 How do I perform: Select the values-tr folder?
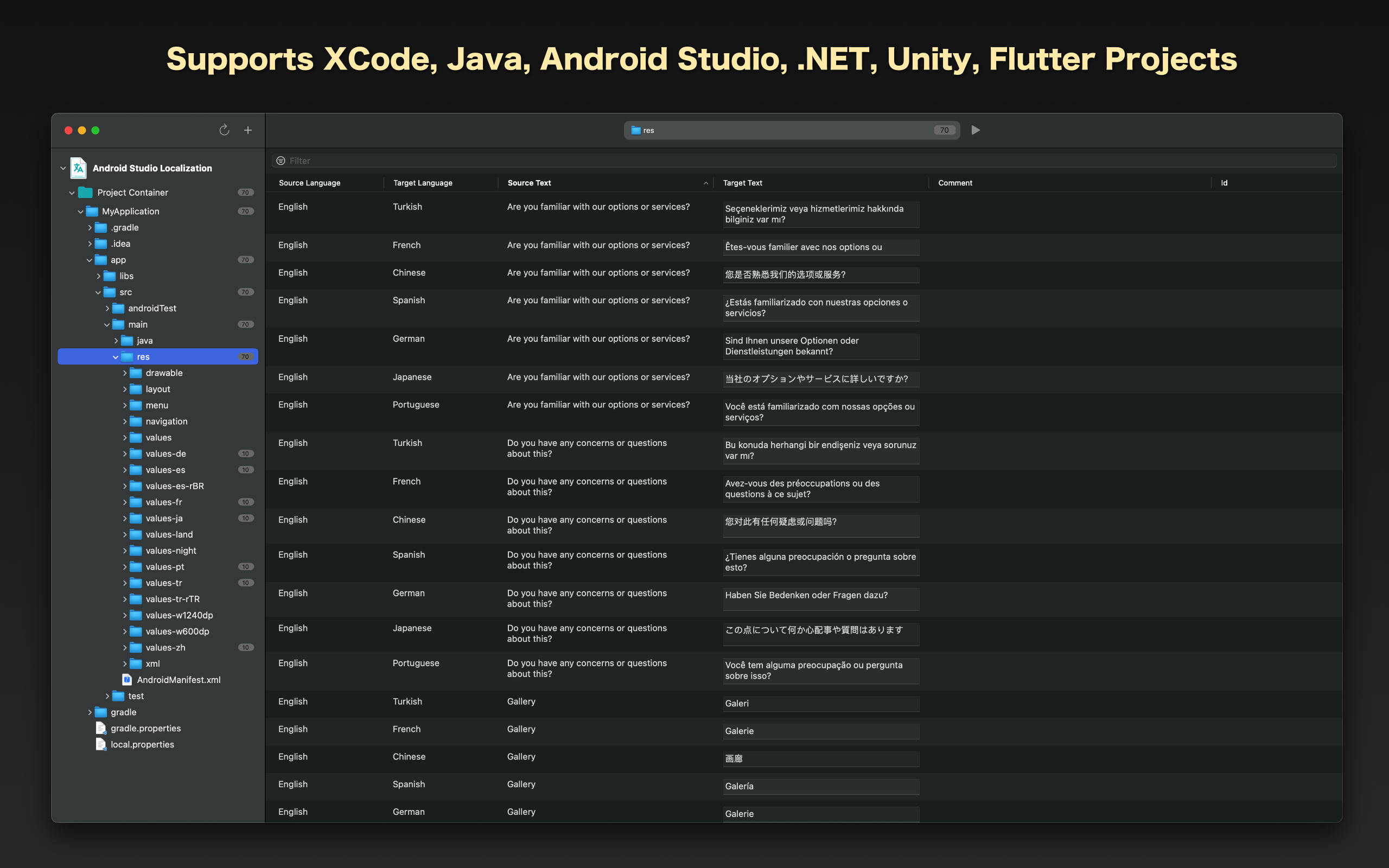click(158, 583)
